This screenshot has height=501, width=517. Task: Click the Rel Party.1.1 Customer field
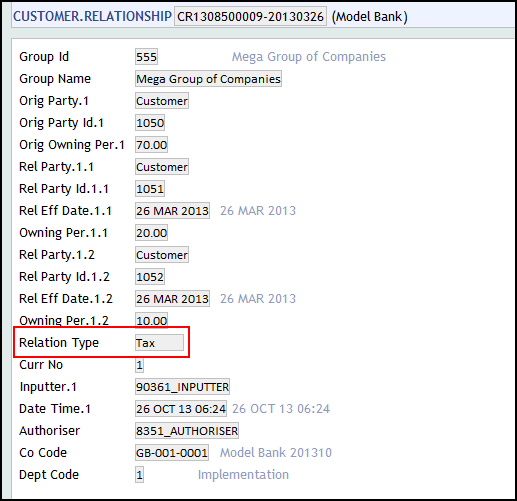click(162, 167)
